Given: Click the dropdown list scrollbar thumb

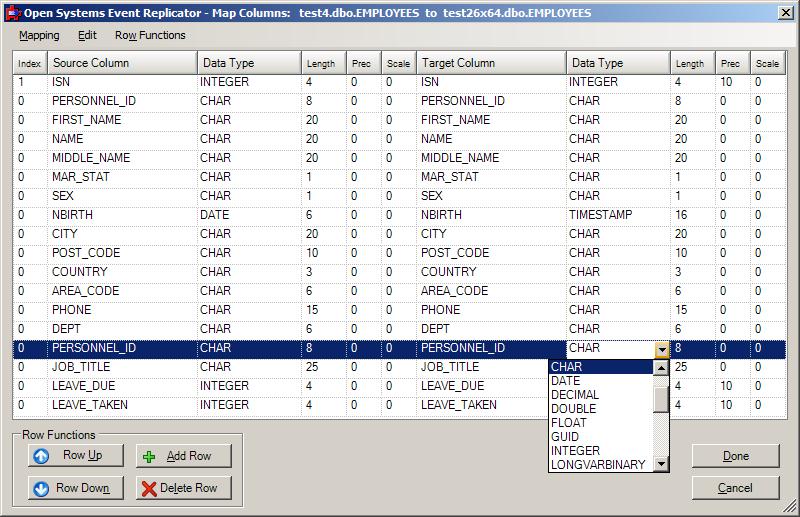Looking at the screenshot, I should pyautogui.click(x=661, y=399).
